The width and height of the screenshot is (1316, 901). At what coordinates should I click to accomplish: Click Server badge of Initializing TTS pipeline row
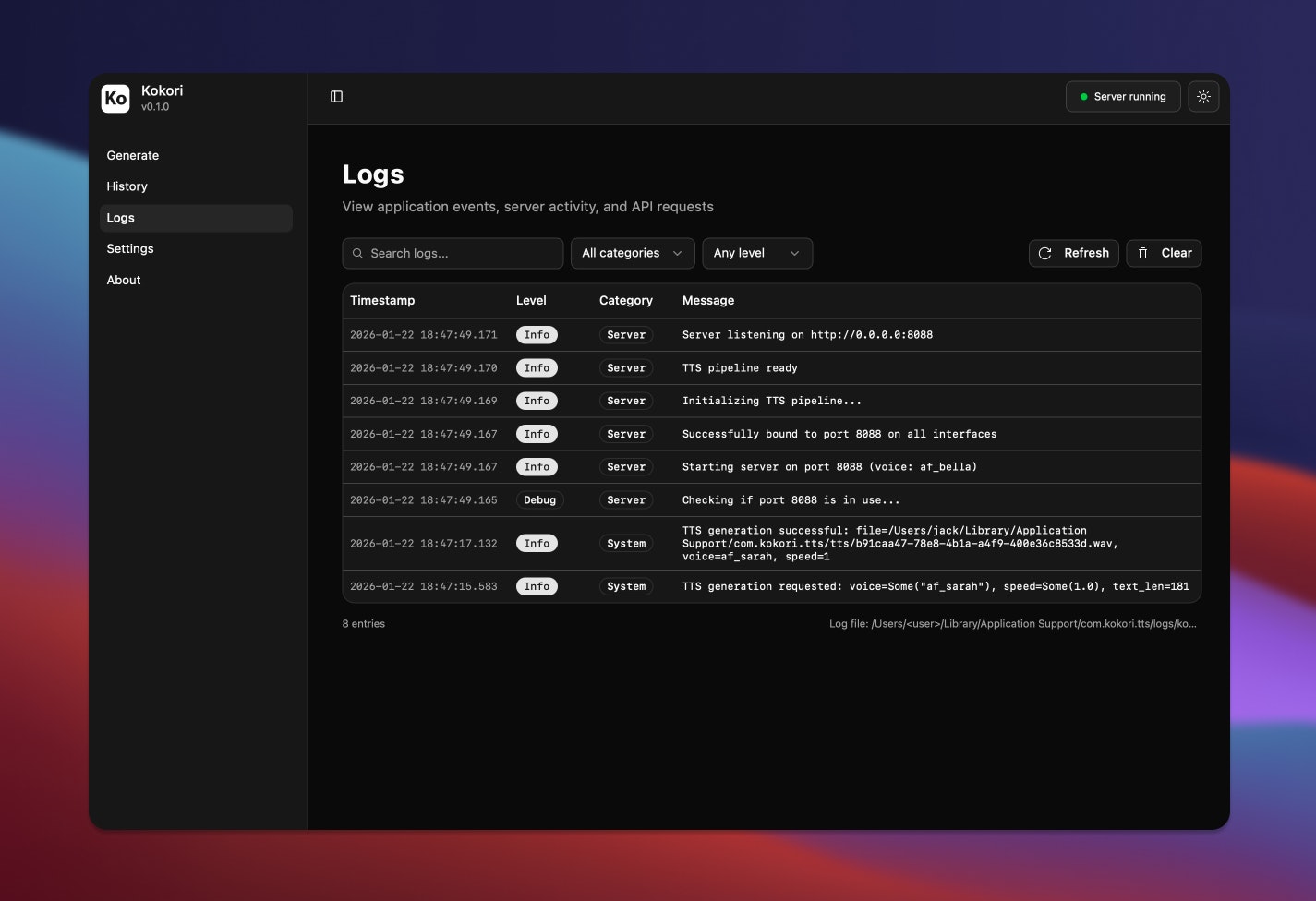626,402
